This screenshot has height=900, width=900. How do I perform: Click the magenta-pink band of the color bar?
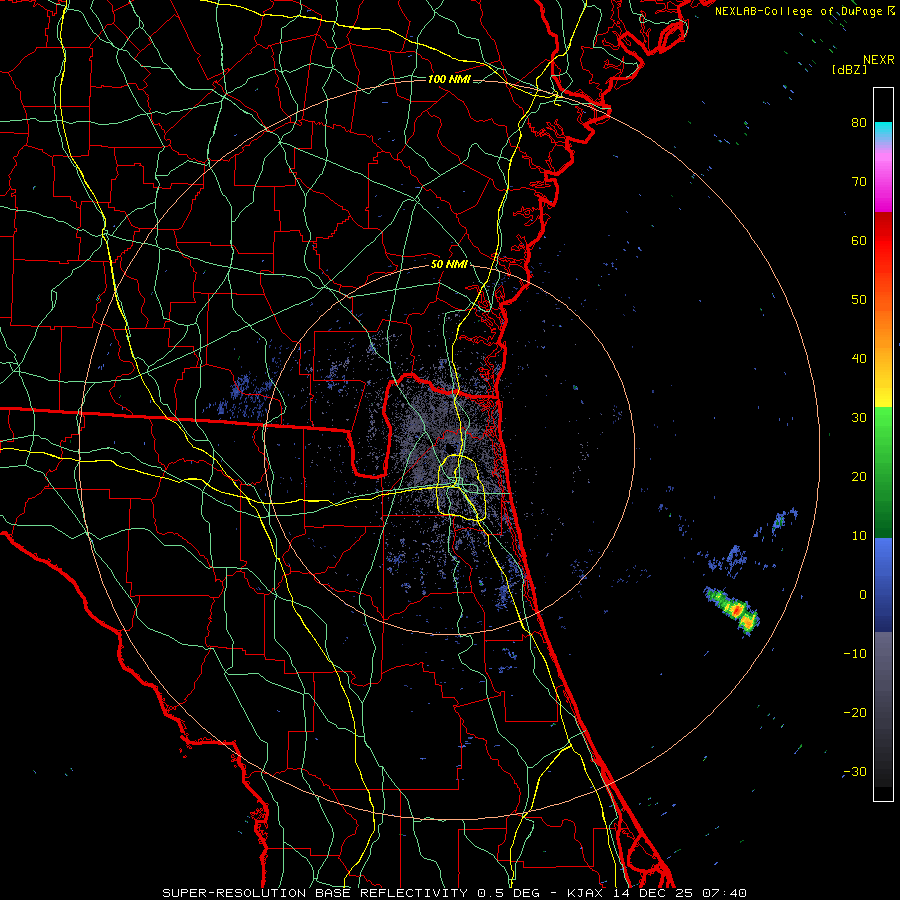point(883,183)
